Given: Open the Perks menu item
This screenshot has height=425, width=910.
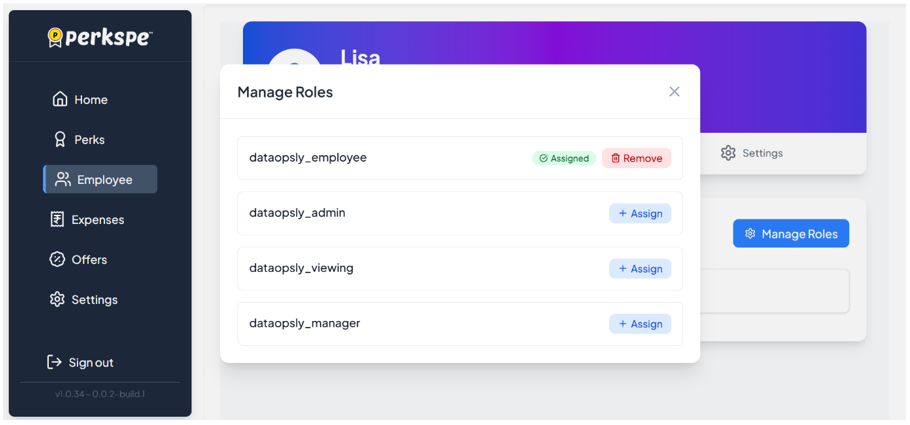Looking at the screenshot, I should tap(89, 139).
